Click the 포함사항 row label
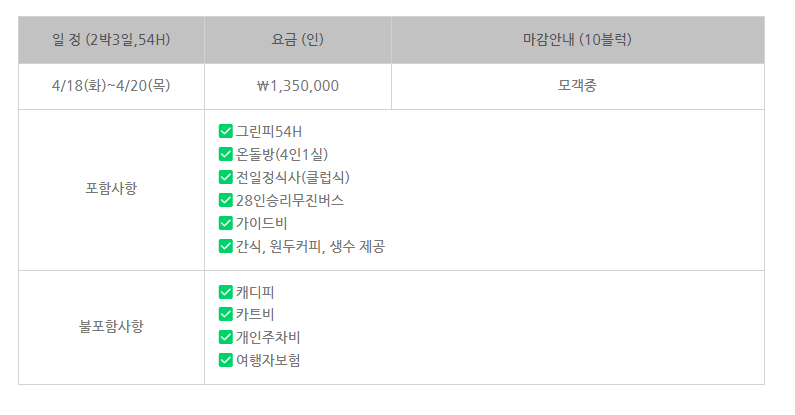 [x=112, y=188]
